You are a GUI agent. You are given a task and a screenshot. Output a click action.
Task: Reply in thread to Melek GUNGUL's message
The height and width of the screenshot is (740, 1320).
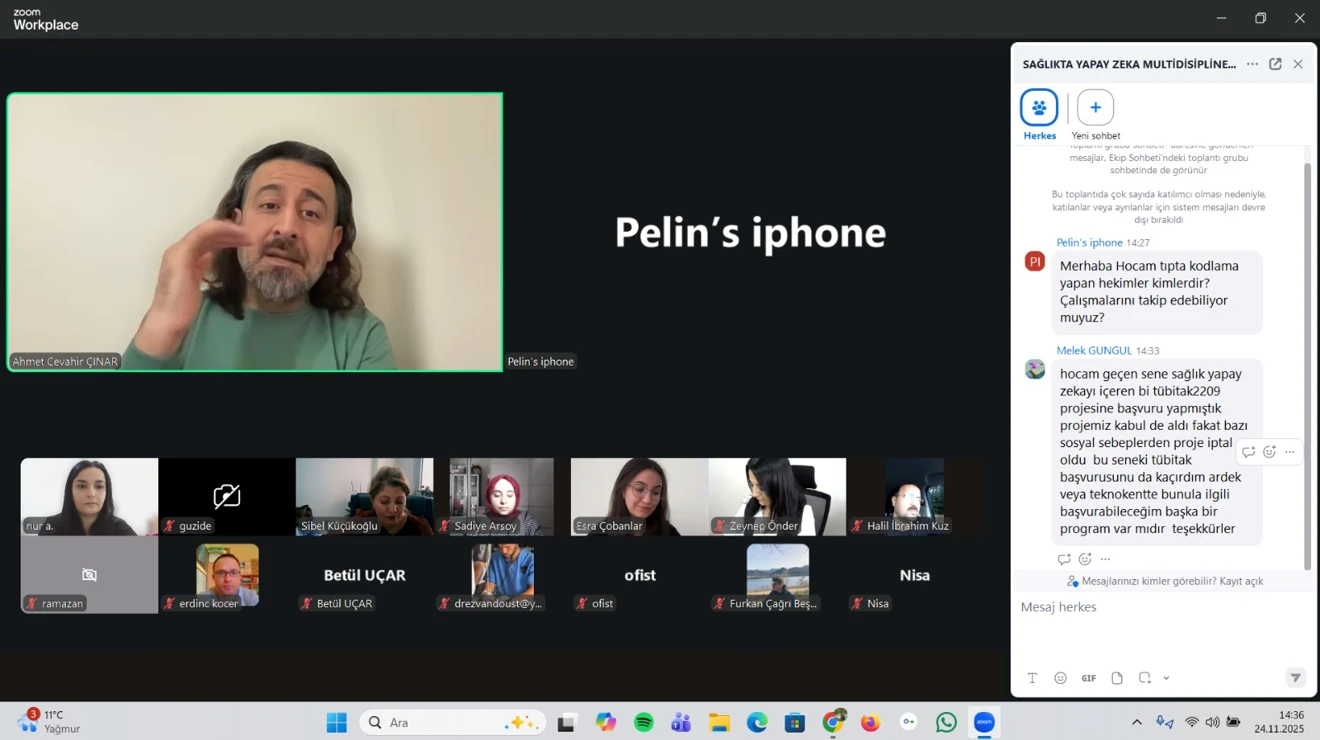pyautogui.click(x=1248, y=452)
